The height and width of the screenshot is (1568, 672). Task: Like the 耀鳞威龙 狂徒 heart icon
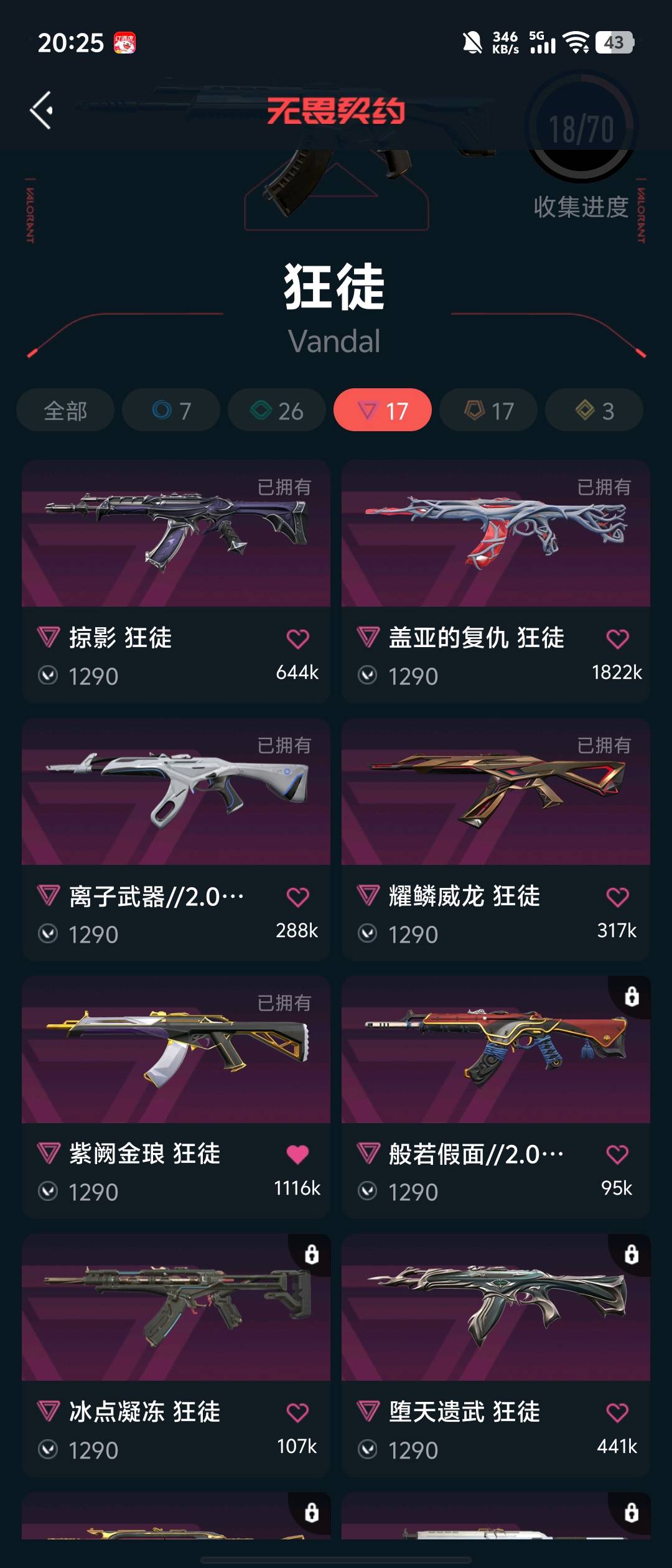(x=617, y=897)
